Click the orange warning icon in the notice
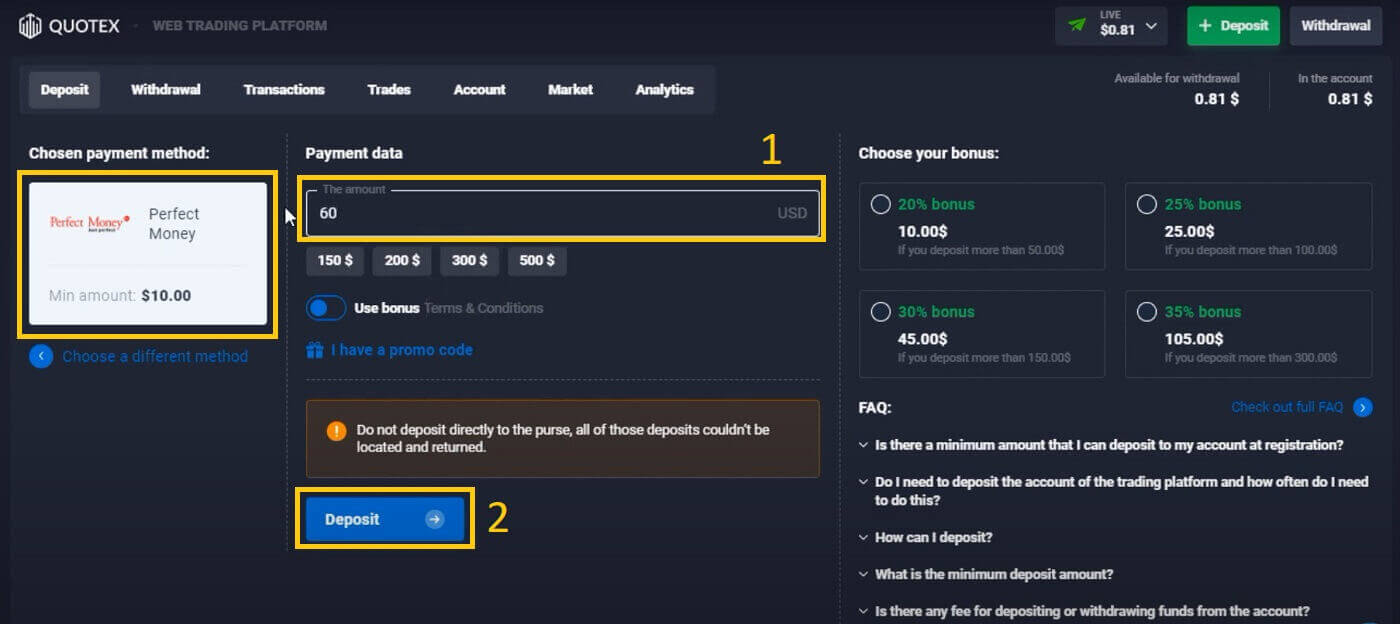Screen dimensions: 1400x624 point(335,429)
